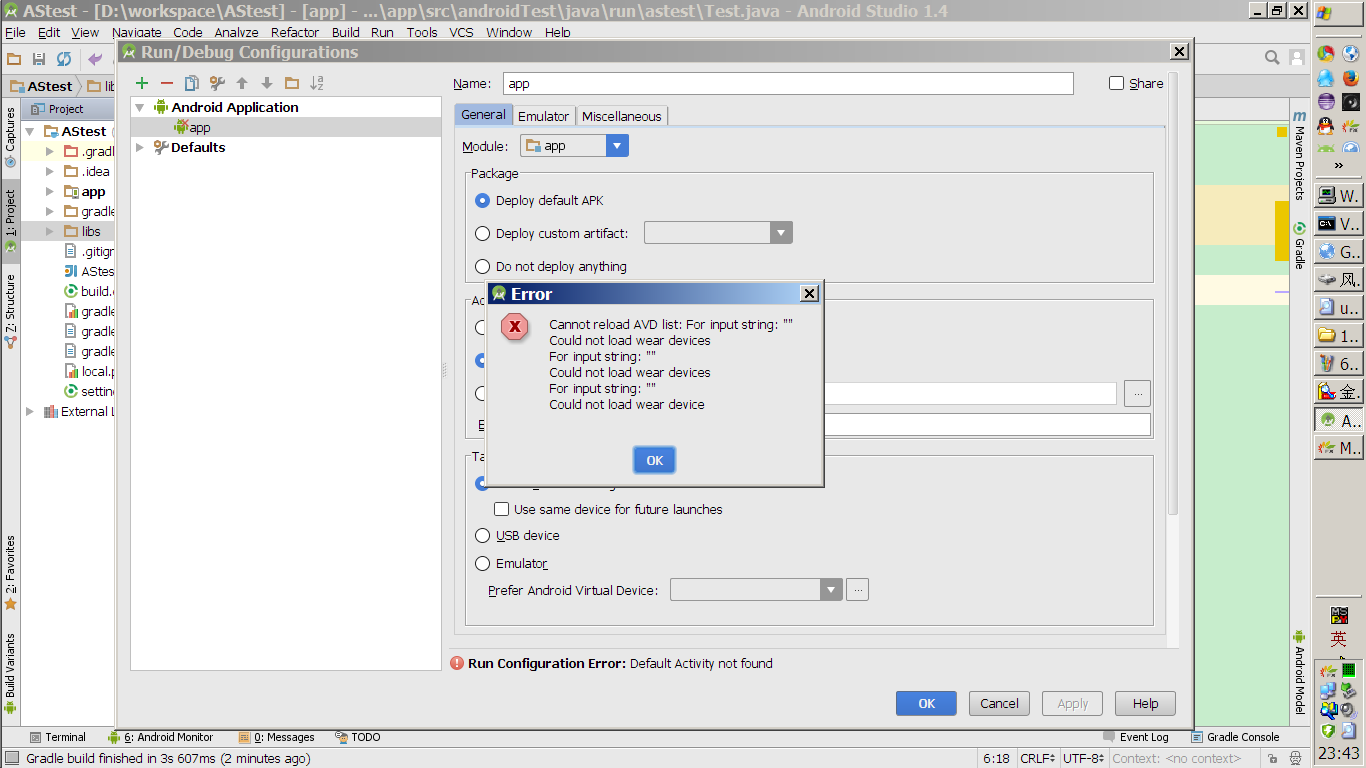Open the Android Monitor tool window

click(160, 737)
